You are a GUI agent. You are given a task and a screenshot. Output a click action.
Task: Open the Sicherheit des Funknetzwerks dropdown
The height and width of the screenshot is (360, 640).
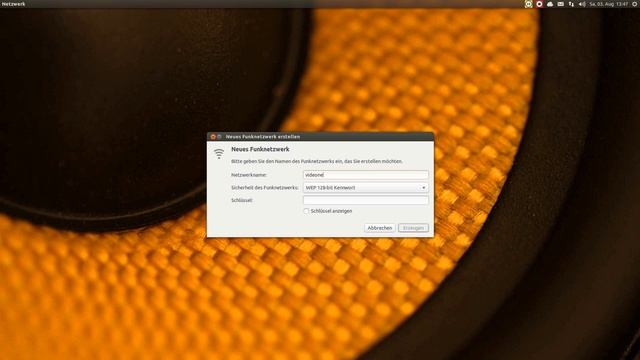366,188
